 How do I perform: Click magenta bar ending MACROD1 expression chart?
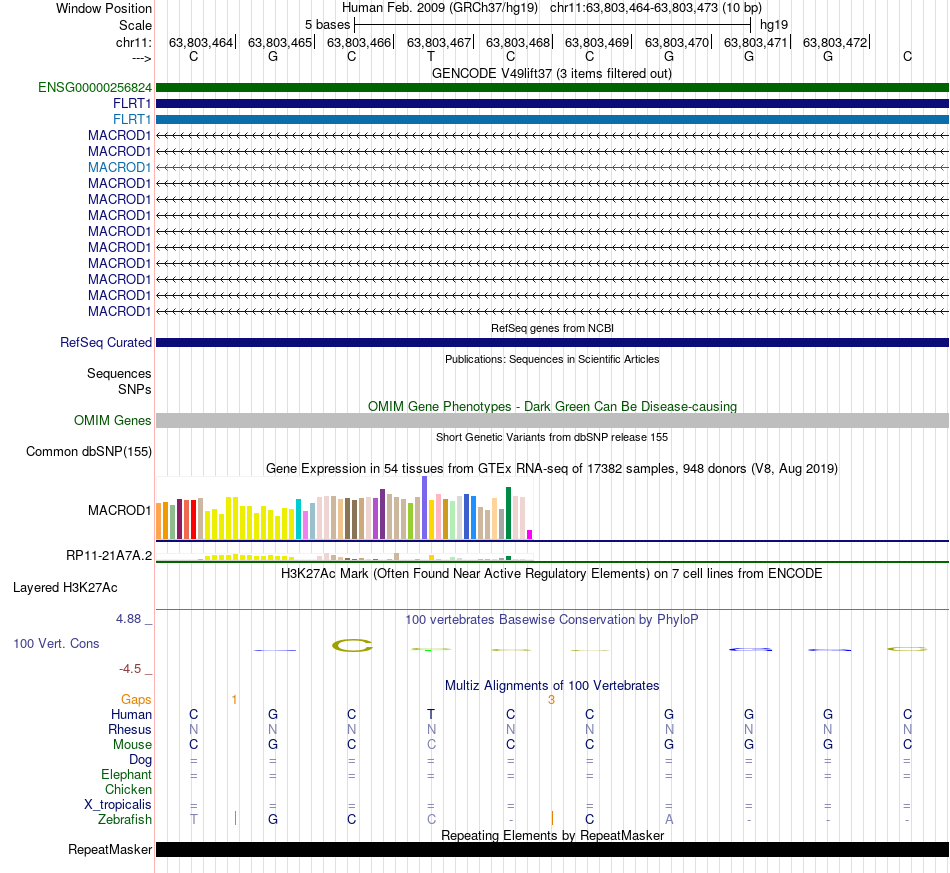[x=530, y=534]
